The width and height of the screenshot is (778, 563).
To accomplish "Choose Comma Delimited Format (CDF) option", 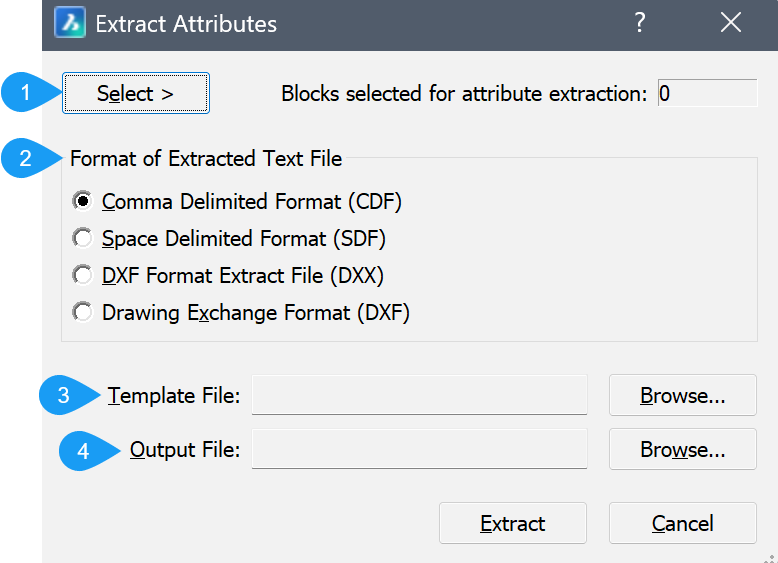I will 82,201.
